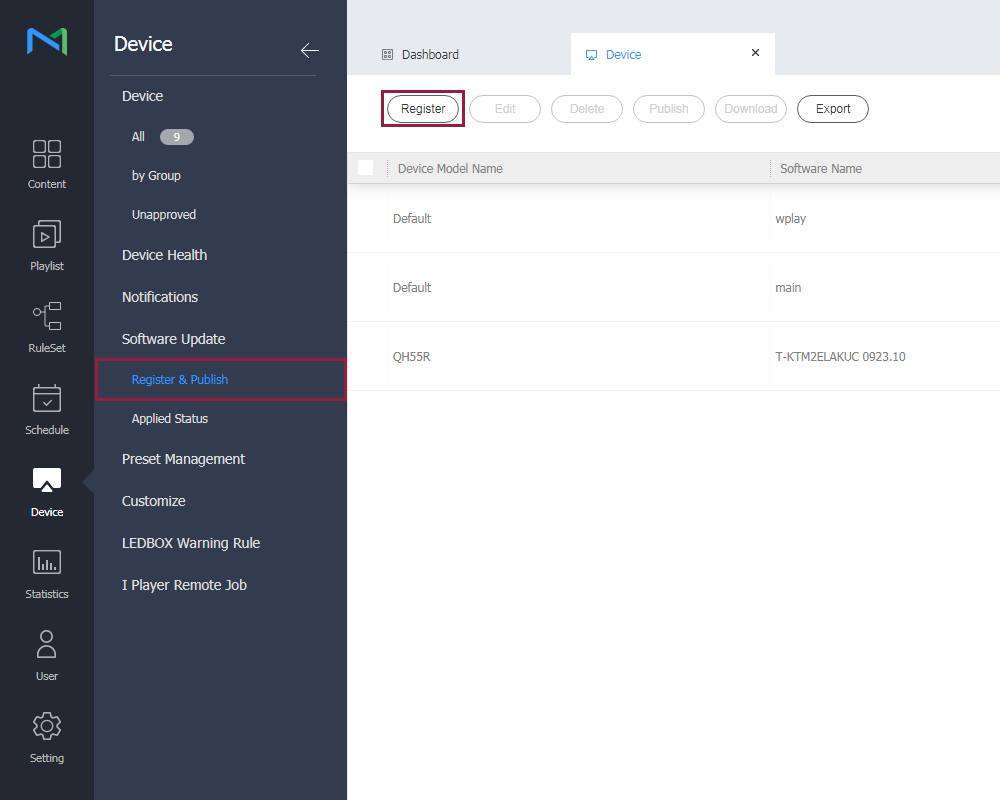Select the Applied Status submenu item

point(170,419)
